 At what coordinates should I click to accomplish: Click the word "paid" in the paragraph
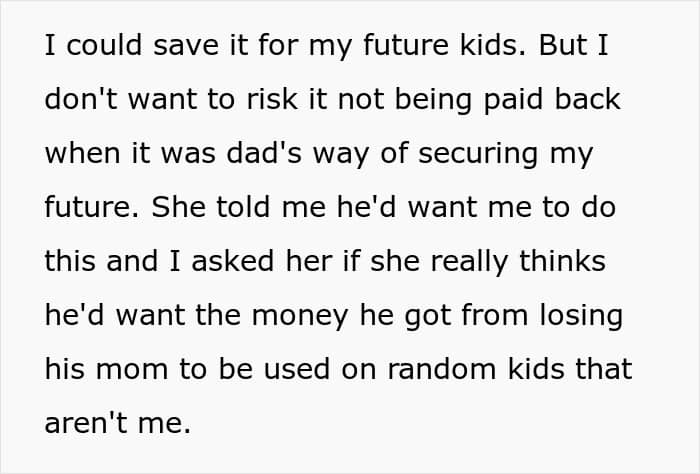513,101
